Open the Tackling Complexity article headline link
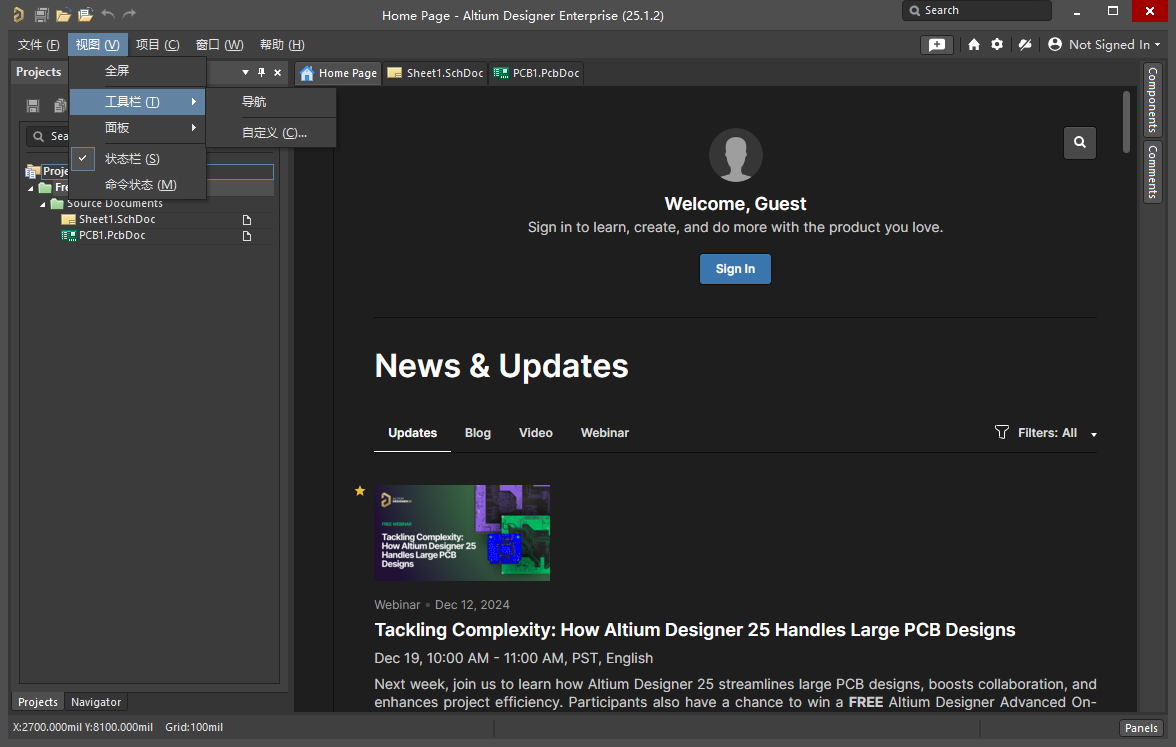The width and height of the screenshot is (1176, 747). coord(694,630)
